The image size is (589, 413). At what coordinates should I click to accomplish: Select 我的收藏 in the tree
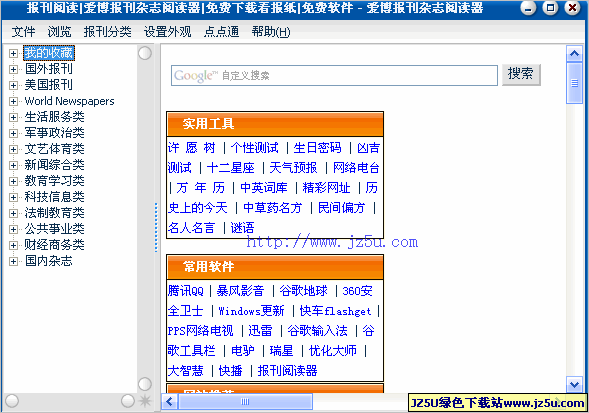[x=49, y=53]
